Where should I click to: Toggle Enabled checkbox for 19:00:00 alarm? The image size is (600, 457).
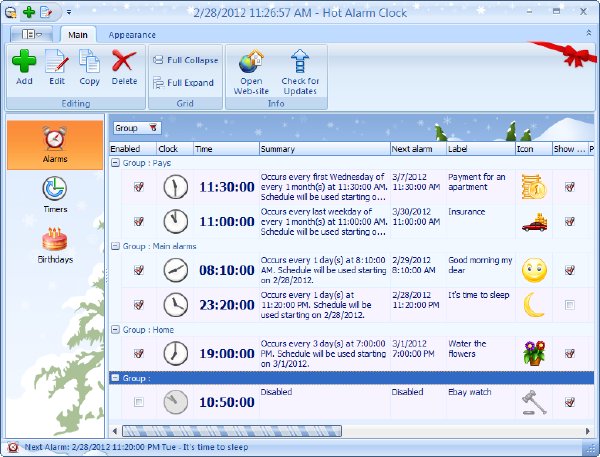pyautogui.click(x=139, y=353)
